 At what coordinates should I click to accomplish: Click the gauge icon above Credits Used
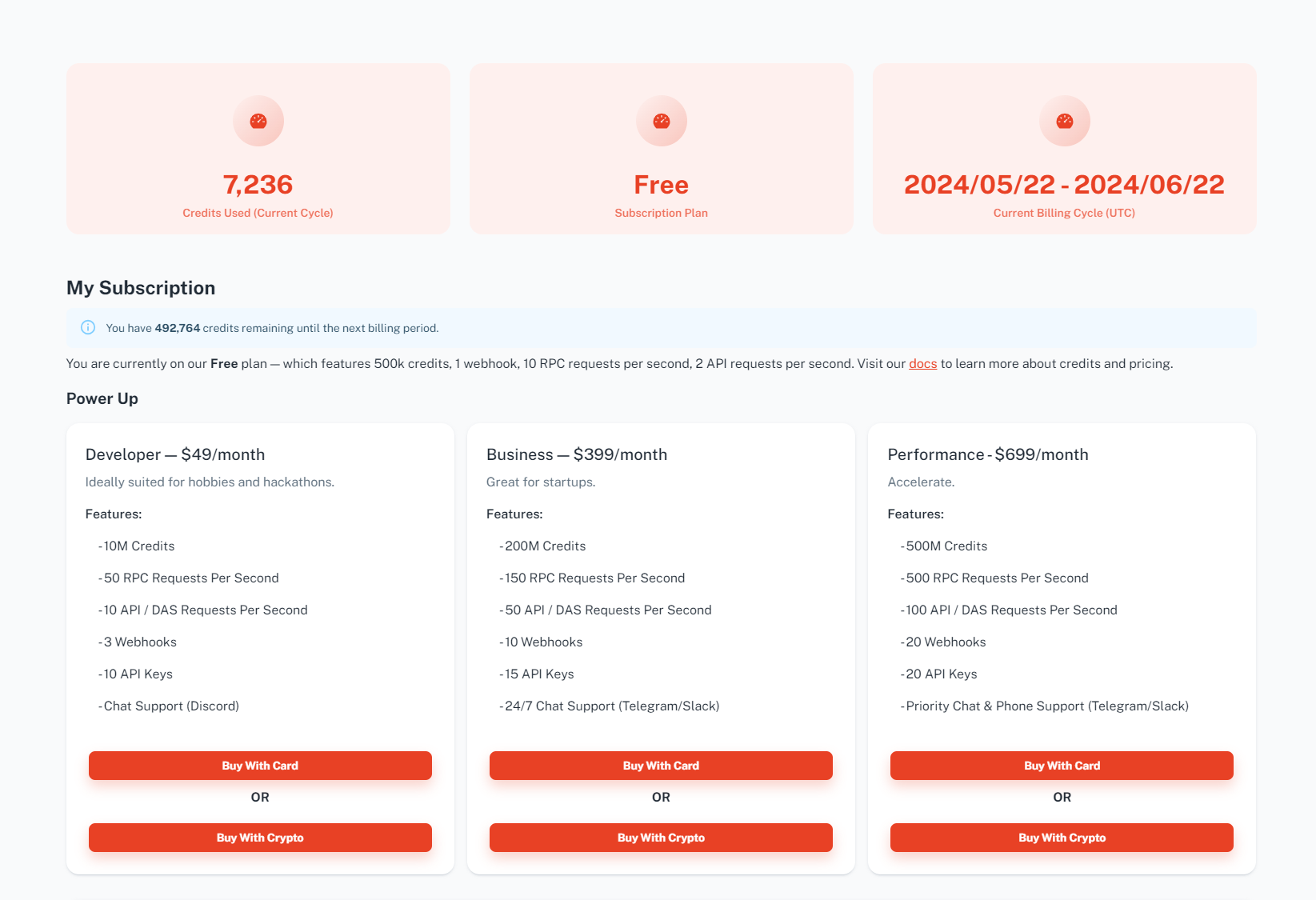258,121
